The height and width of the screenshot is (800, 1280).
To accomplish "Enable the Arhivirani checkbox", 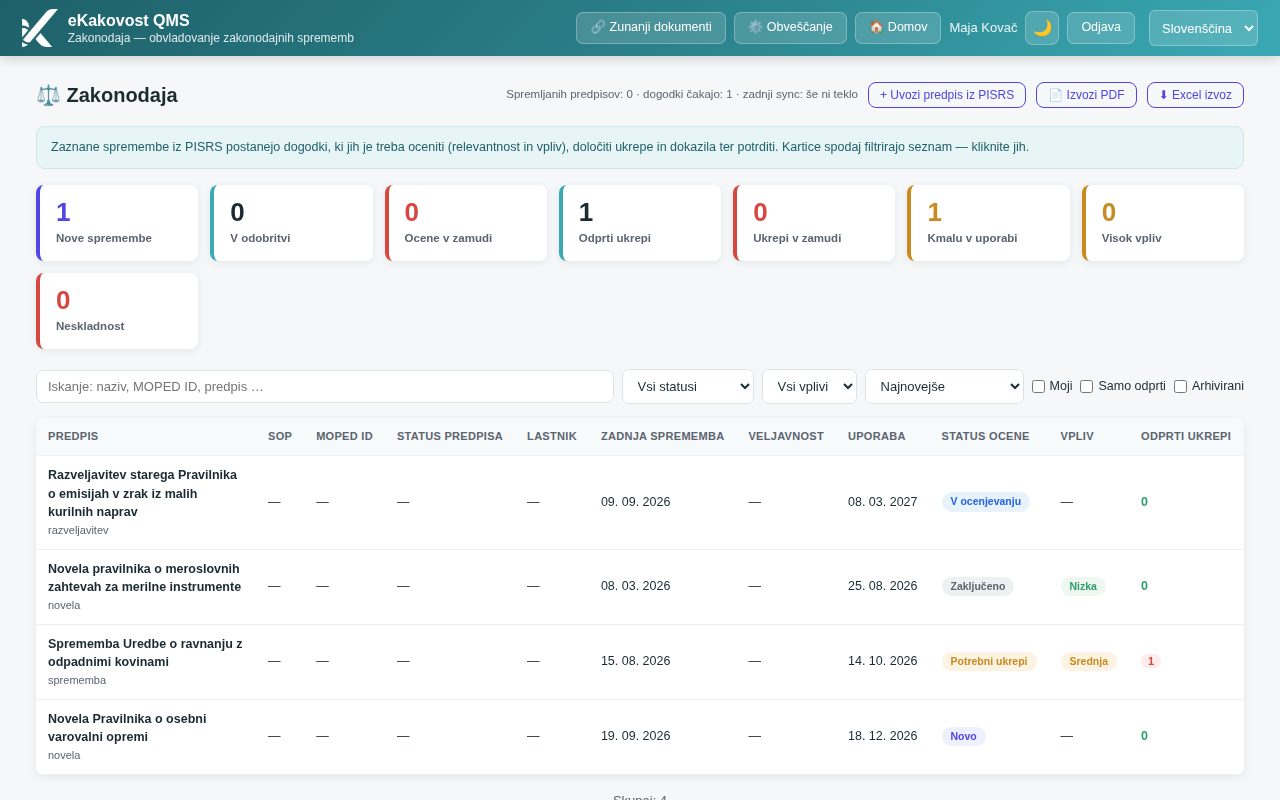I will (x=1180, y=386).
